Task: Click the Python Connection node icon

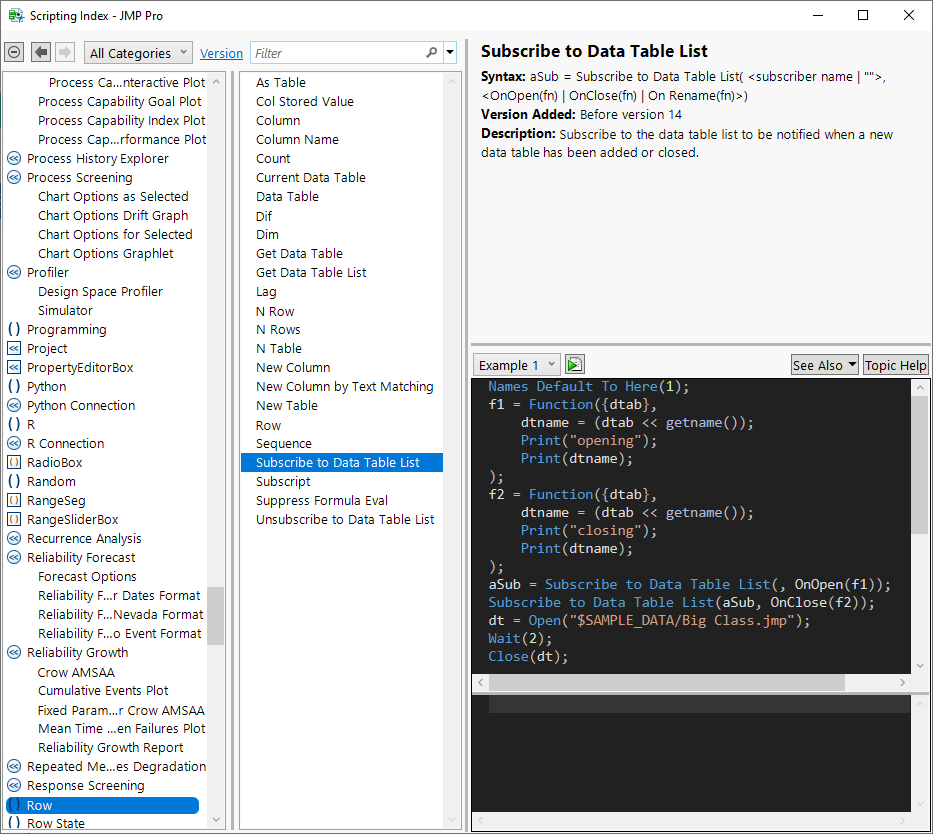Action: point(14,405)
